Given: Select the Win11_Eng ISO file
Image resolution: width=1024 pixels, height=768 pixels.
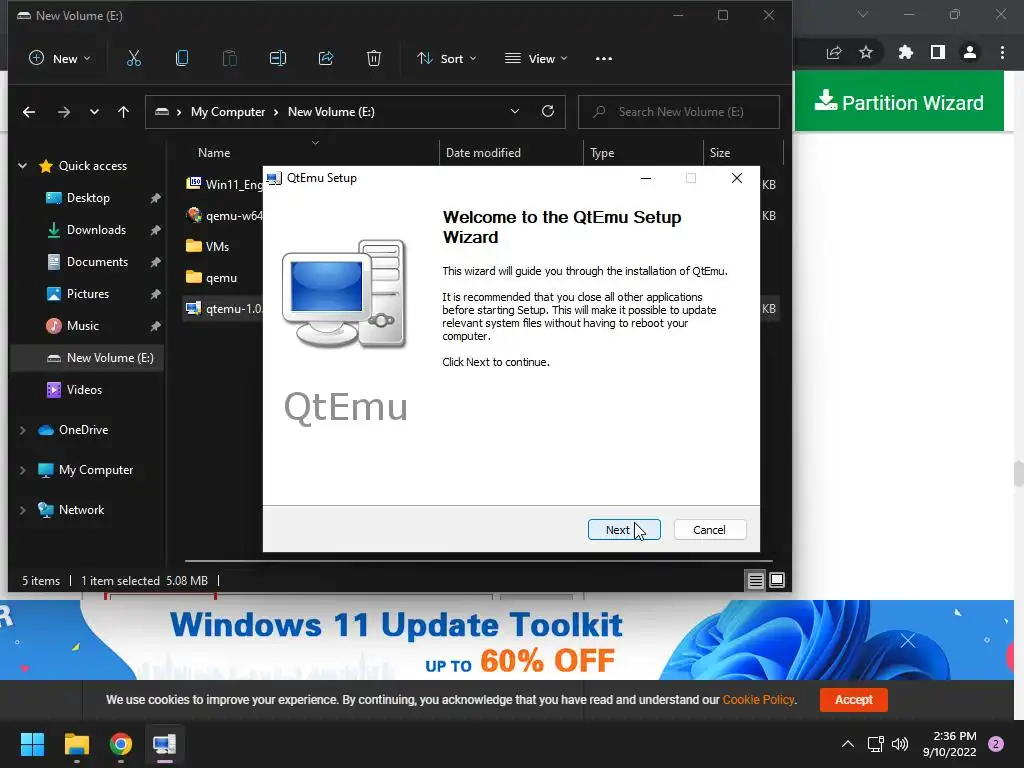Looking at the screenshot, I should [223, 185].
